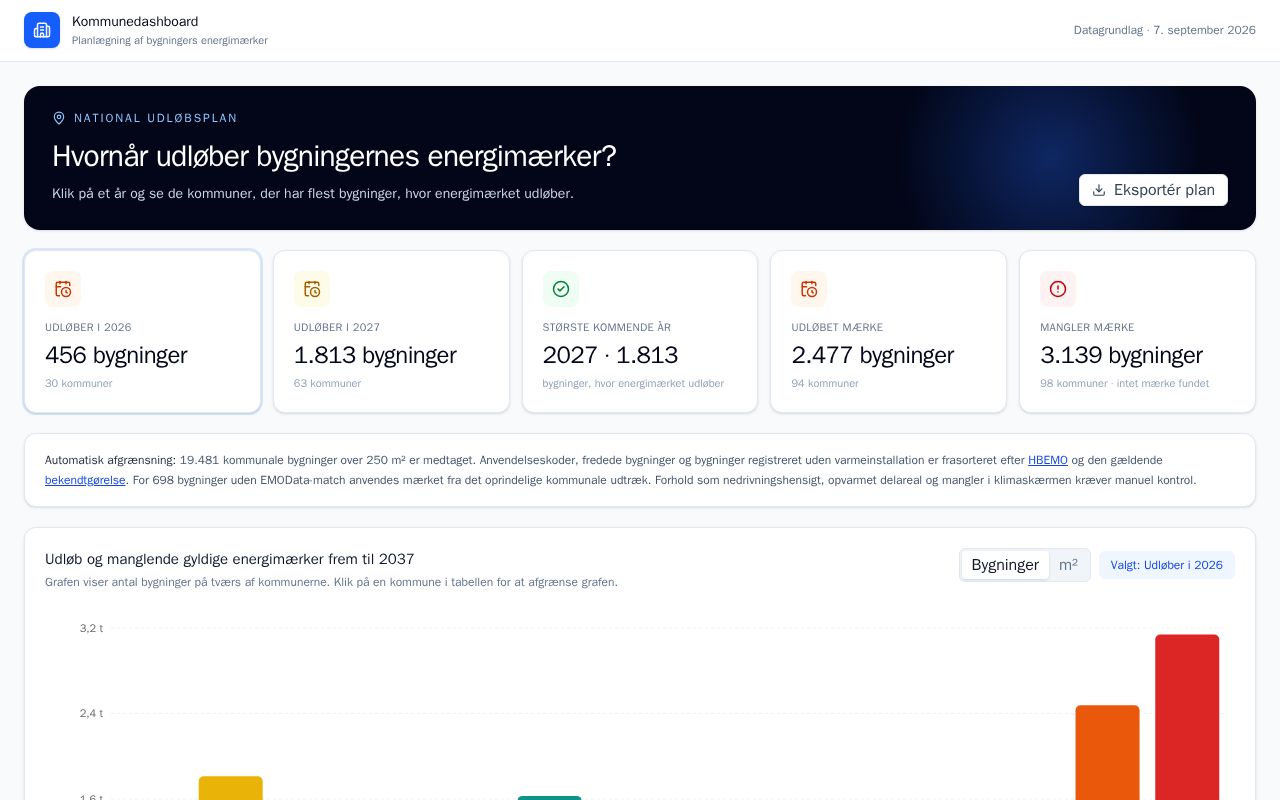The width and height of the screenshot is (1280, 800).
Task: Click the Valgt: Udløber i 2026 chip
Action: [x=1167, y=565]
